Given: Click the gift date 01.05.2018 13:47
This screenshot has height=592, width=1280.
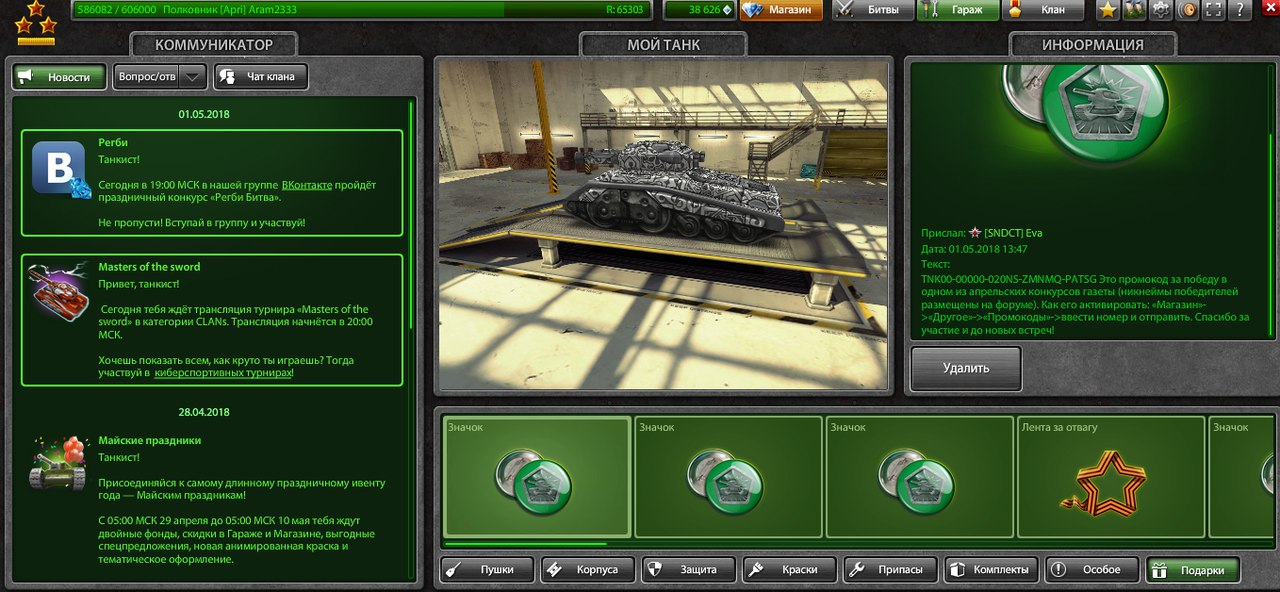Looking at the screenshot, I should pyautogui.click(x=987, y=249).
